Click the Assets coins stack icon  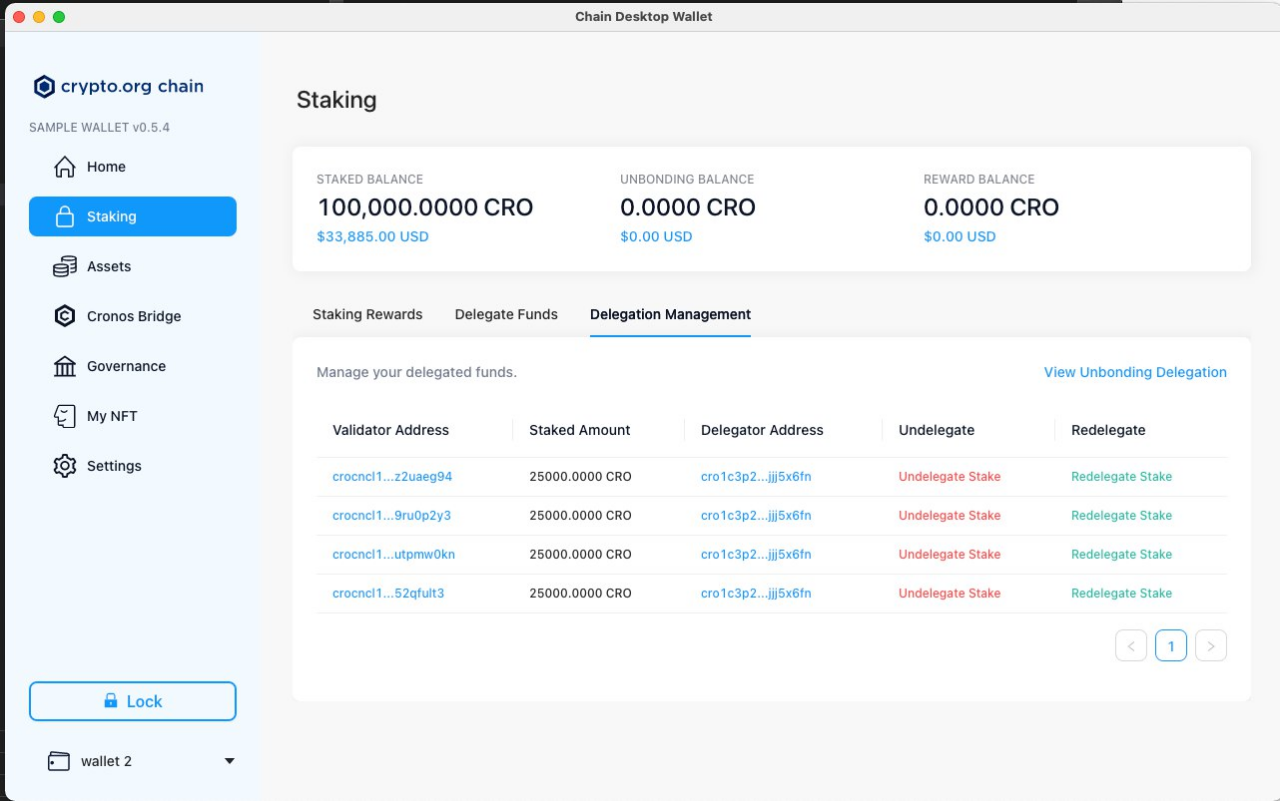[x=65, y=267]
